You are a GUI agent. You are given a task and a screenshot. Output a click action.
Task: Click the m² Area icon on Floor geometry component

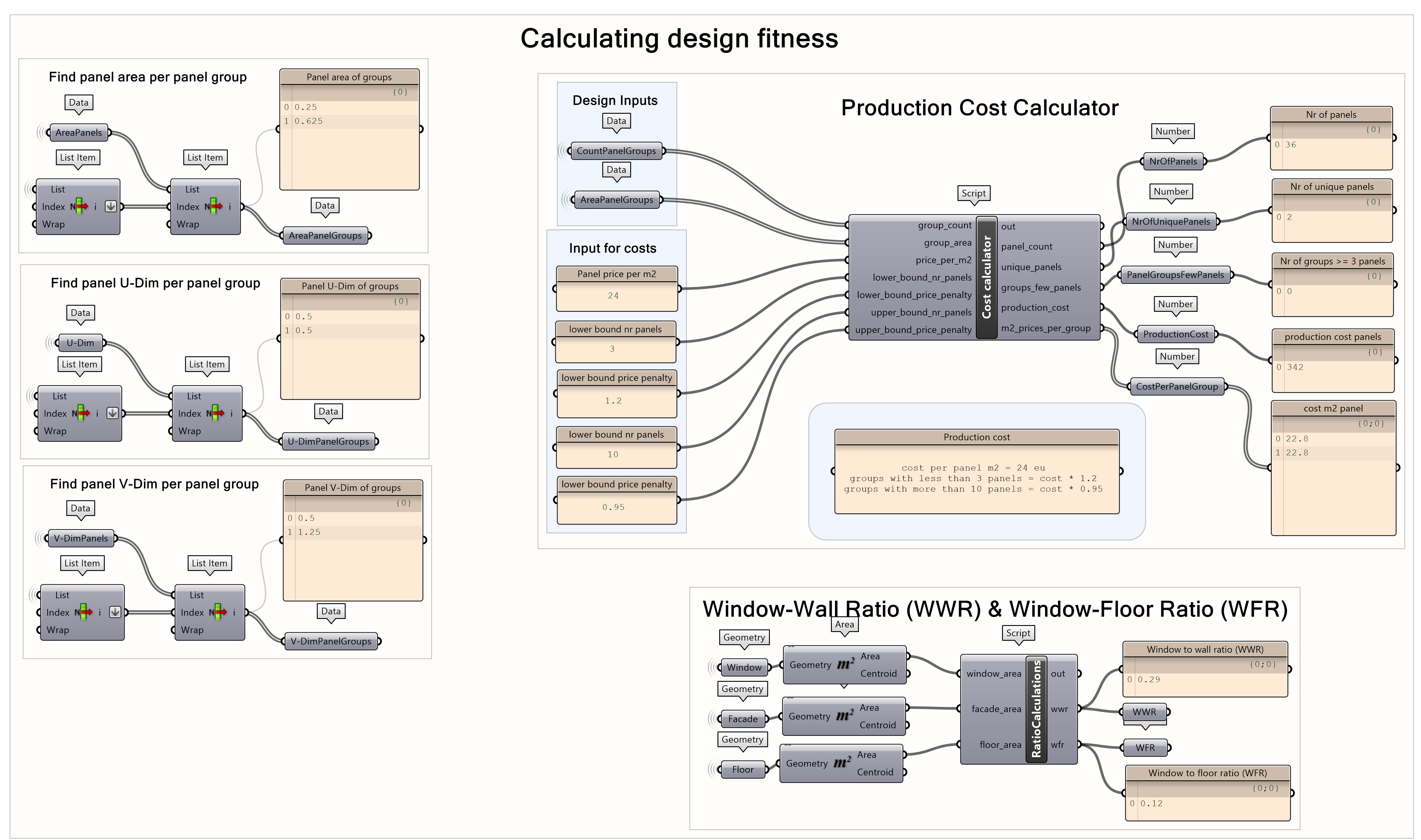[x=842, y=763]
